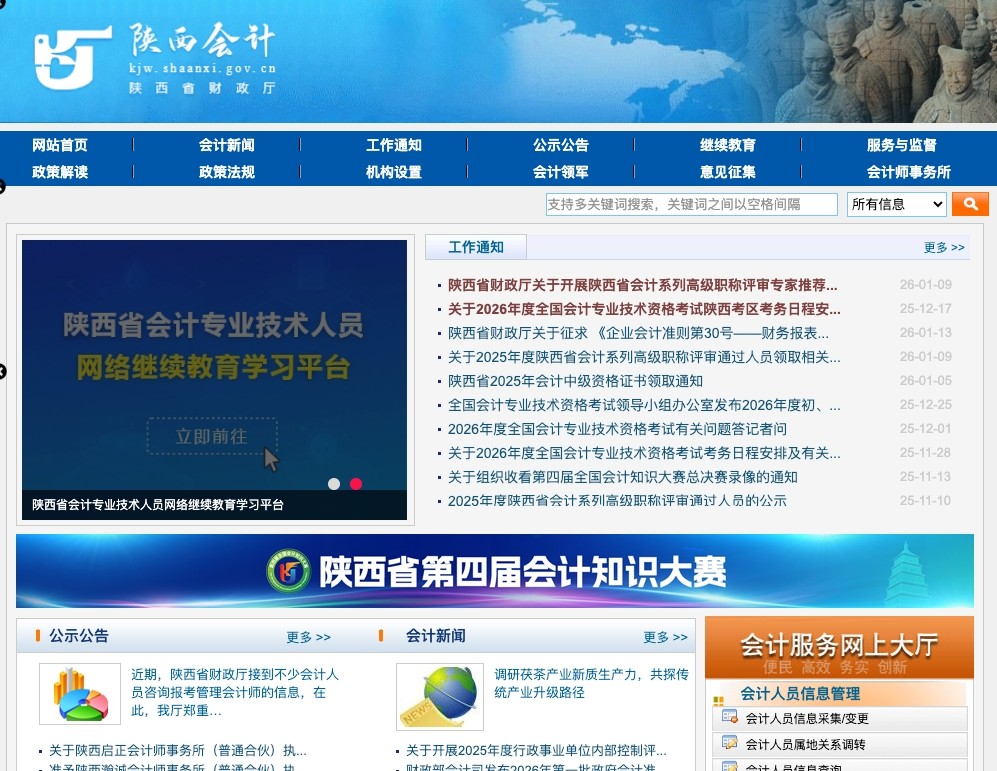Click the 会计服务网上大厅 header panel
Image resolution: width=997 pixels, height=771 pixels.
[838, 645]
